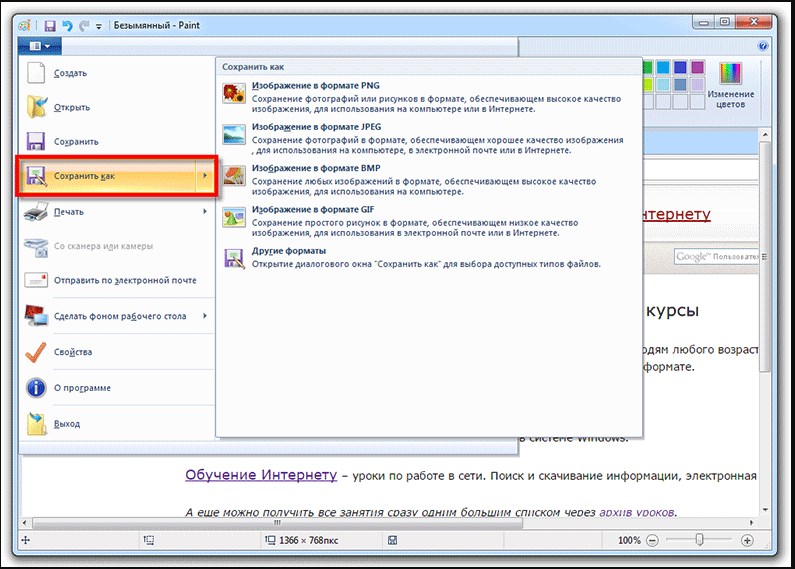Click the GIF shapes format icon
This screenshot has width=795, height=569.
(x=234, y=217)
